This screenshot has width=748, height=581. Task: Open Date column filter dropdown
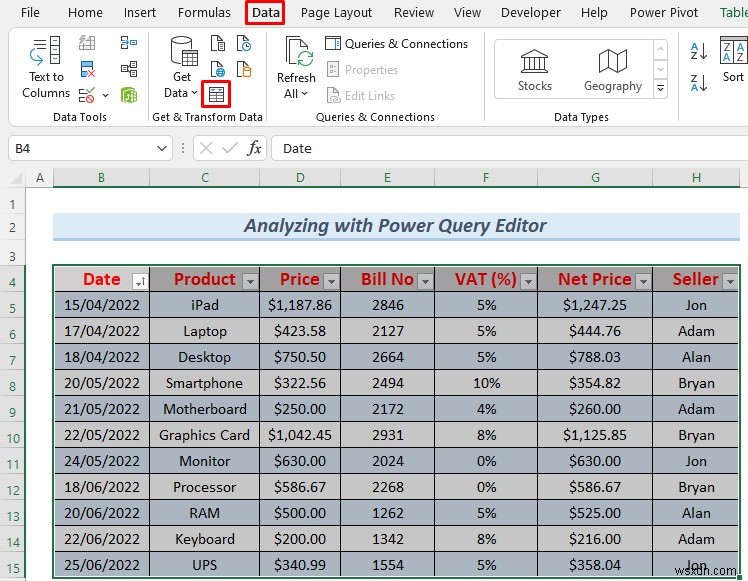(140, 281)
